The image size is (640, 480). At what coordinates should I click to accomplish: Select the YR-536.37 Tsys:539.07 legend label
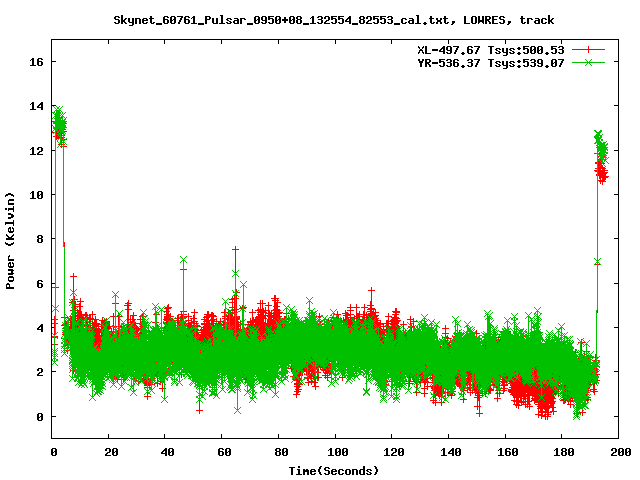[491, 63]
